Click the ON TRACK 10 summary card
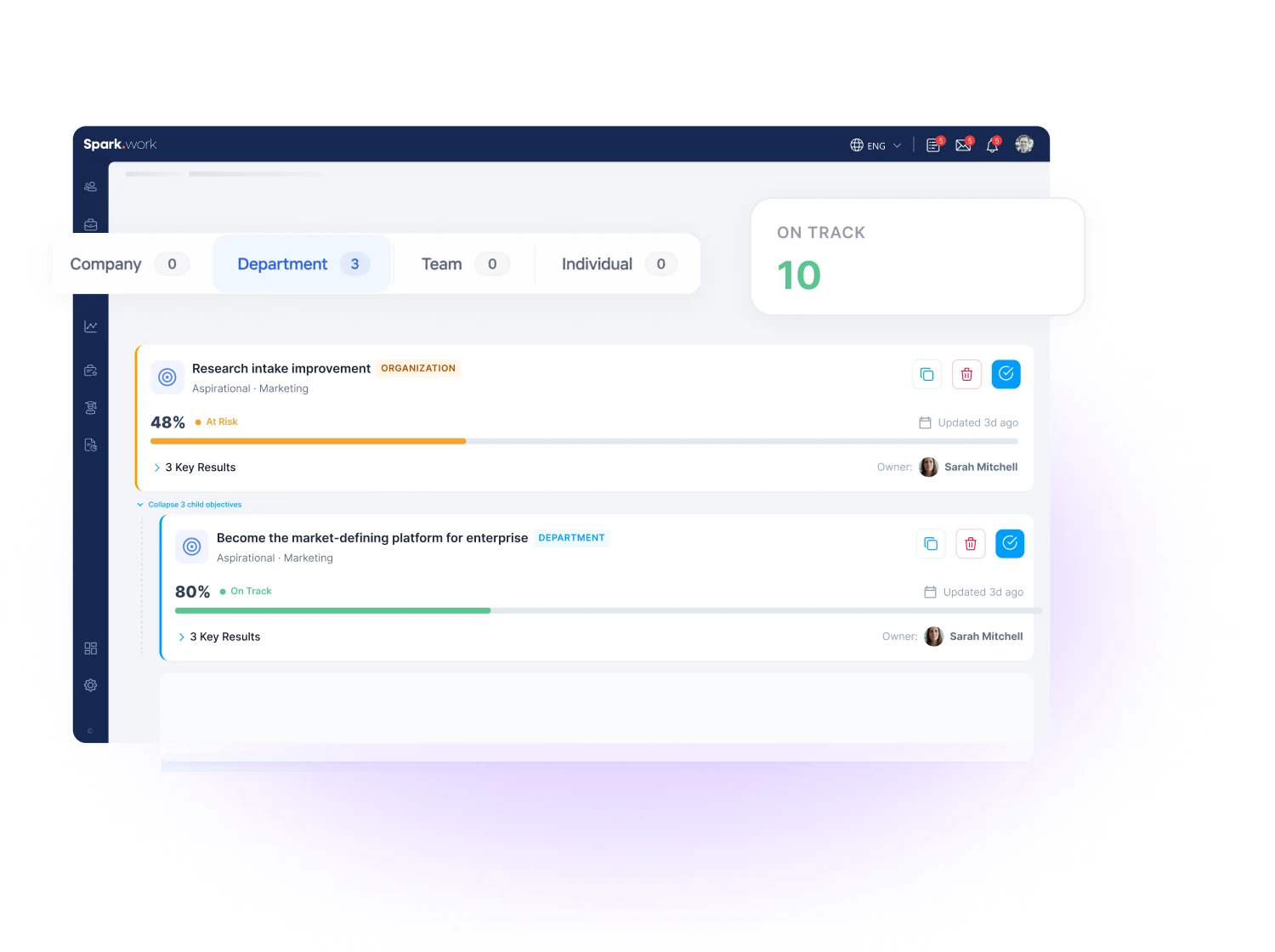 point(918,257)
